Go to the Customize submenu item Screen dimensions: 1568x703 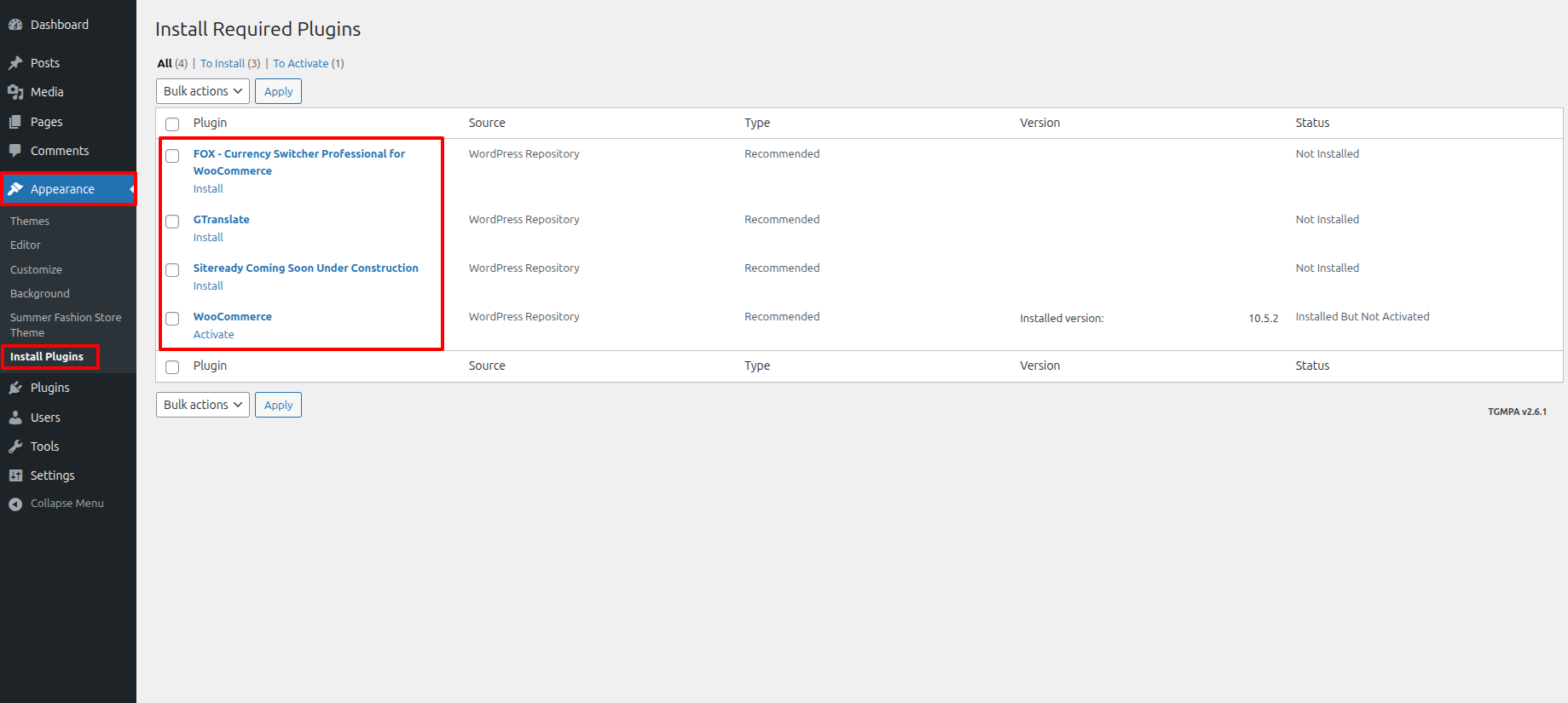click(36, 269)
